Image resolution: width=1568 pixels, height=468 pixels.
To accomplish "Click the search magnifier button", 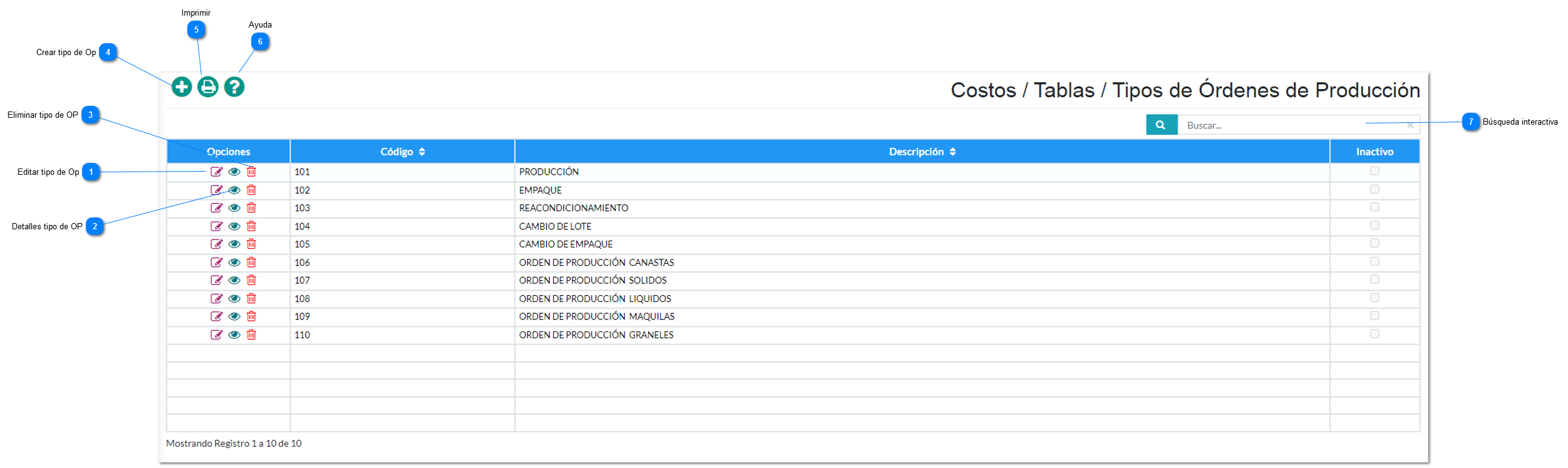I will point(1161,125).
